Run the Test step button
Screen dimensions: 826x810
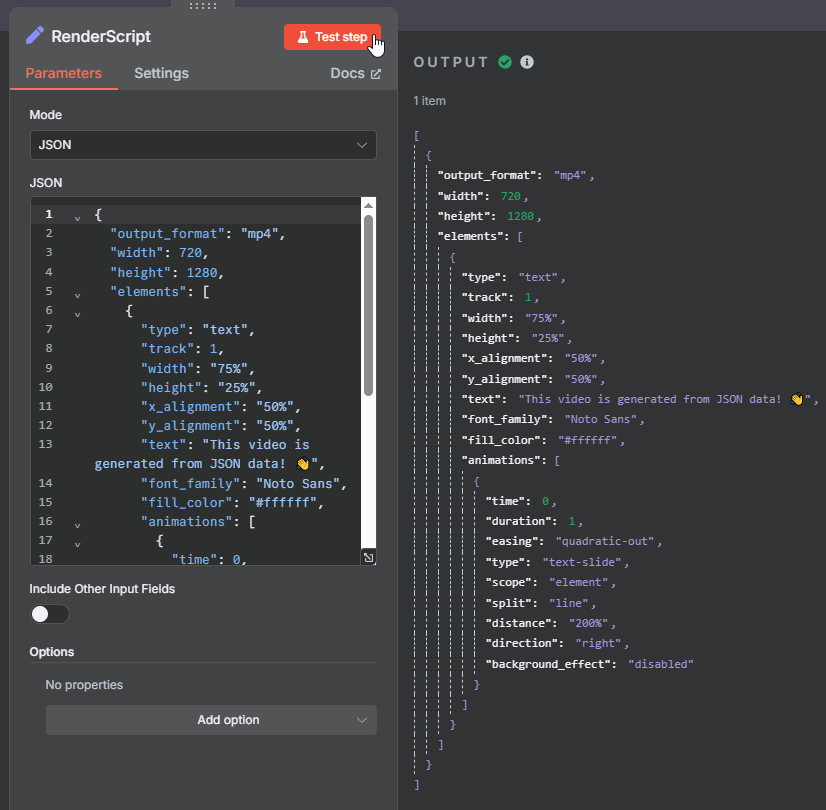pyautogui.click(x=332, y=37)
